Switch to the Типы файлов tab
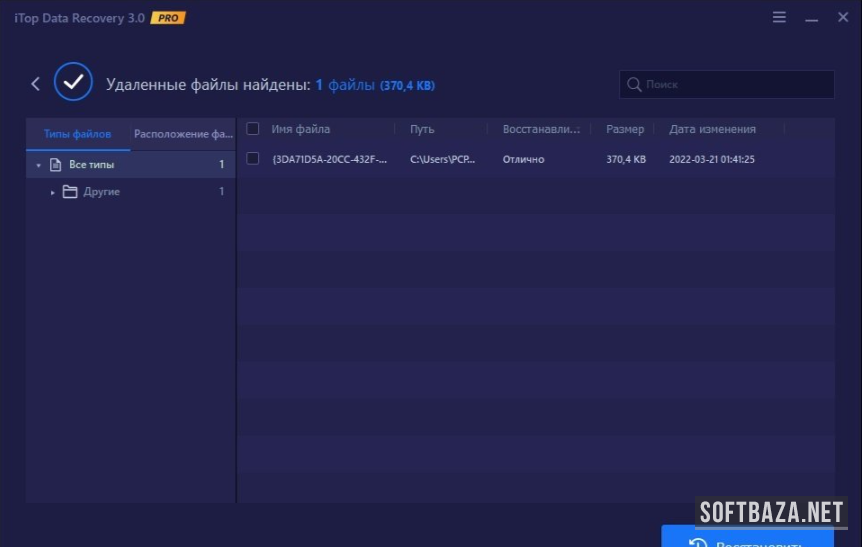Viewport: 862px width, 547px height. [77, 134]
